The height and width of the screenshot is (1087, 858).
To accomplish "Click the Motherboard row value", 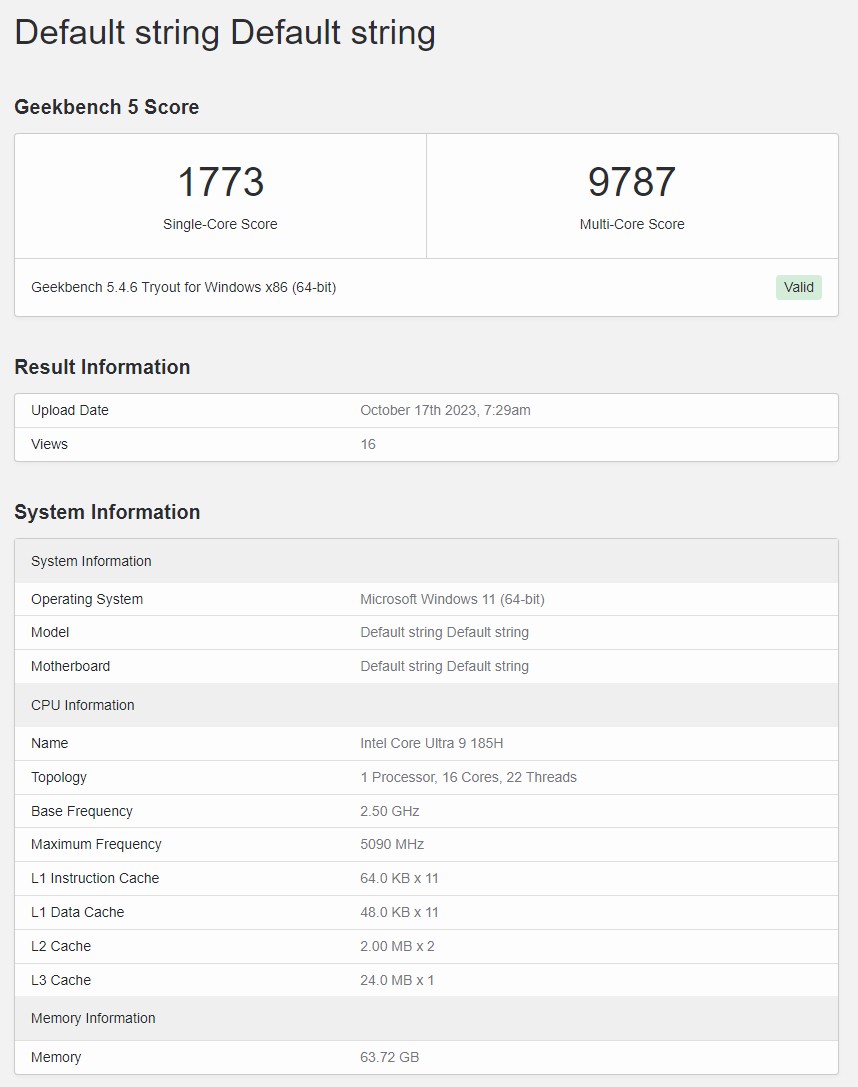I will [x=444, y=666].
